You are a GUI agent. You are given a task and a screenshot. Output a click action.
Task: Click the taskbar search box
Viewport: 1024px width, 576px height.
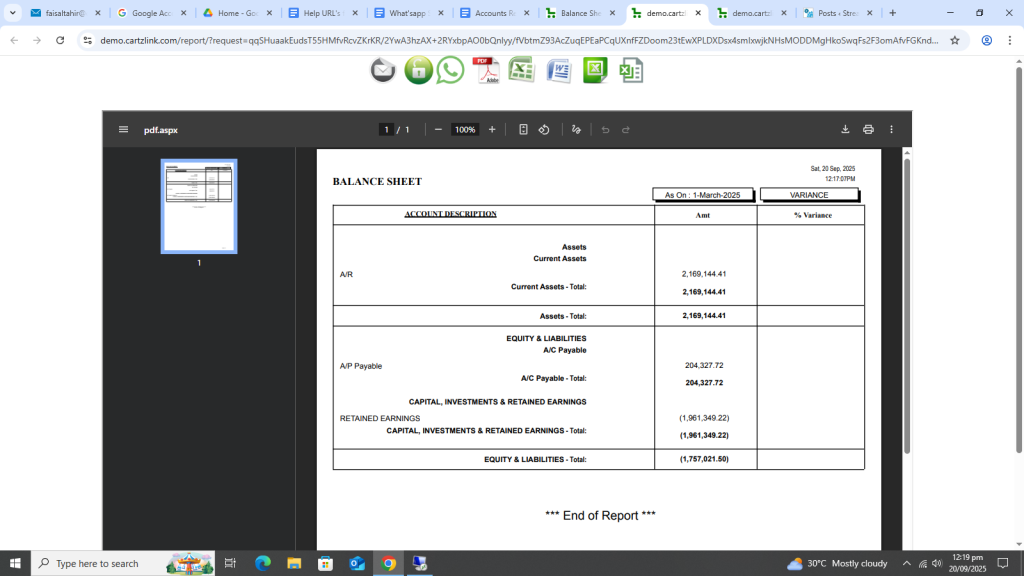pos(123,563)
